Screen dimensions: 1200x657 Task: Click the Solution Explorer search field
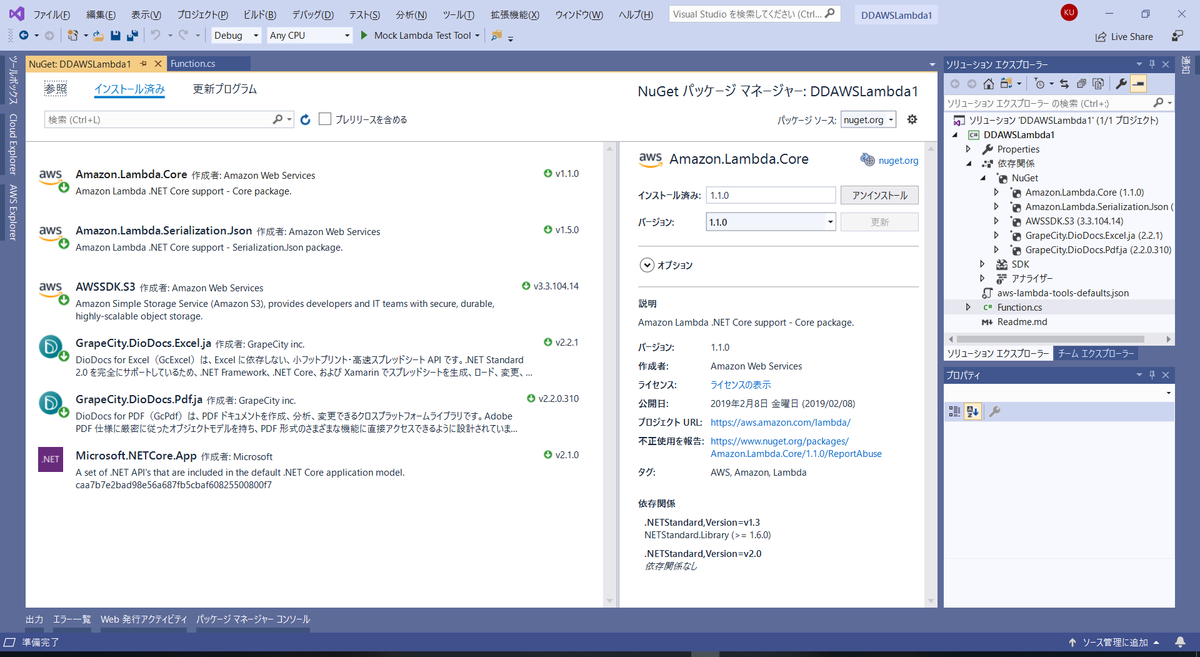pos(1059,104)
